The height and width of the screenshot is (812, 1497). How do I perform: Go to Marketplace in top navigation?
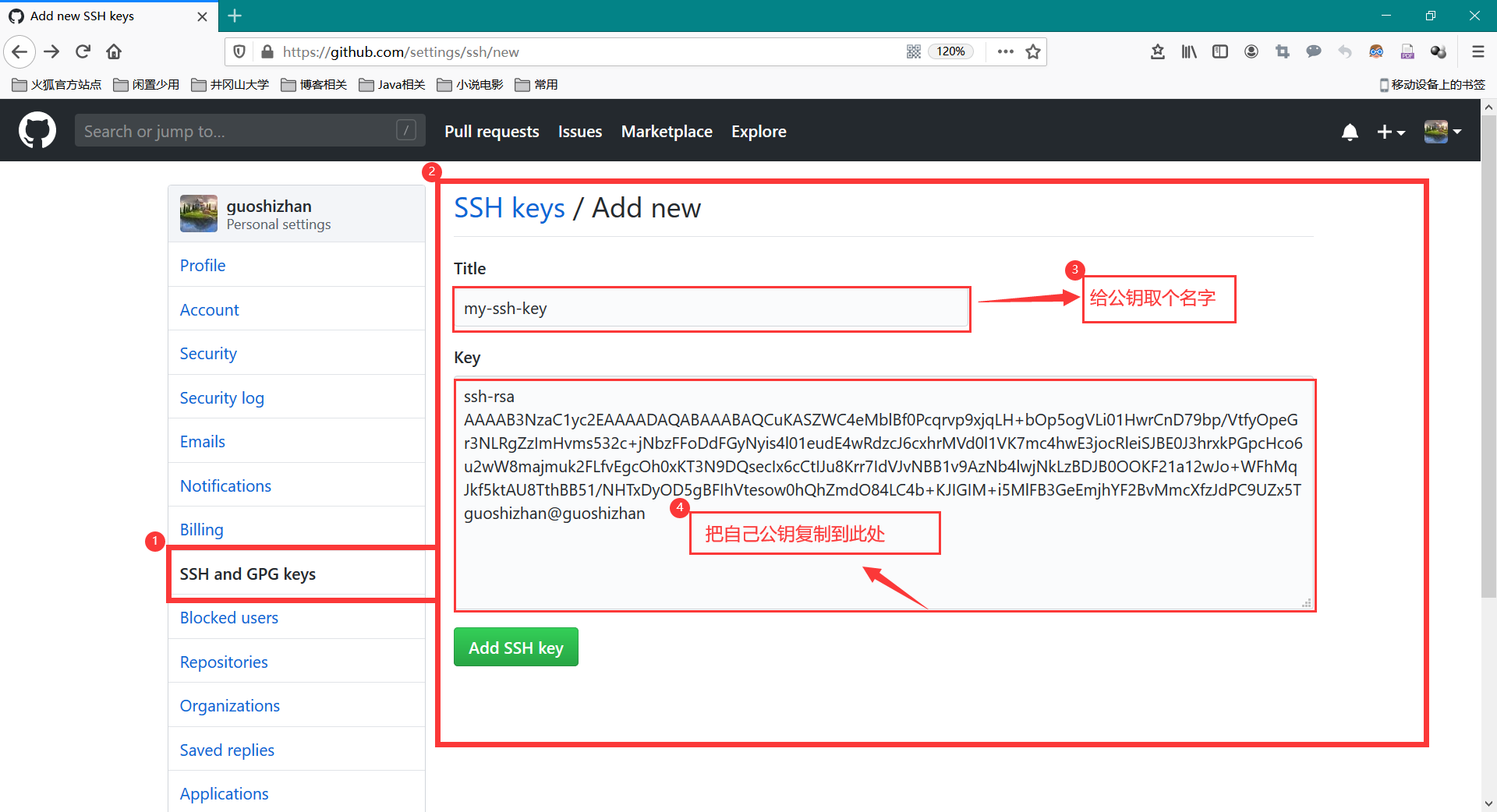pos(666,132)
